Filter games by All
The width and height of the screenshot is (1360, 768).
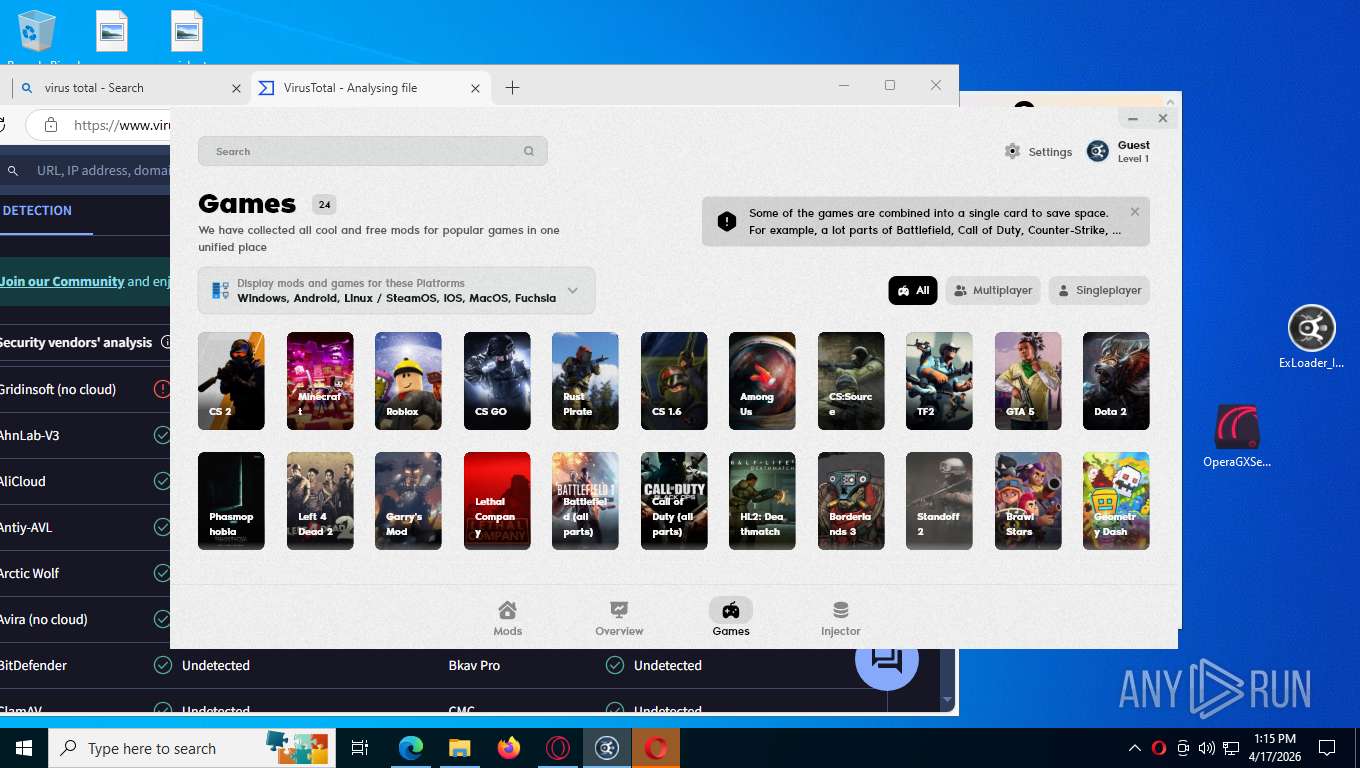coord(913,290)
